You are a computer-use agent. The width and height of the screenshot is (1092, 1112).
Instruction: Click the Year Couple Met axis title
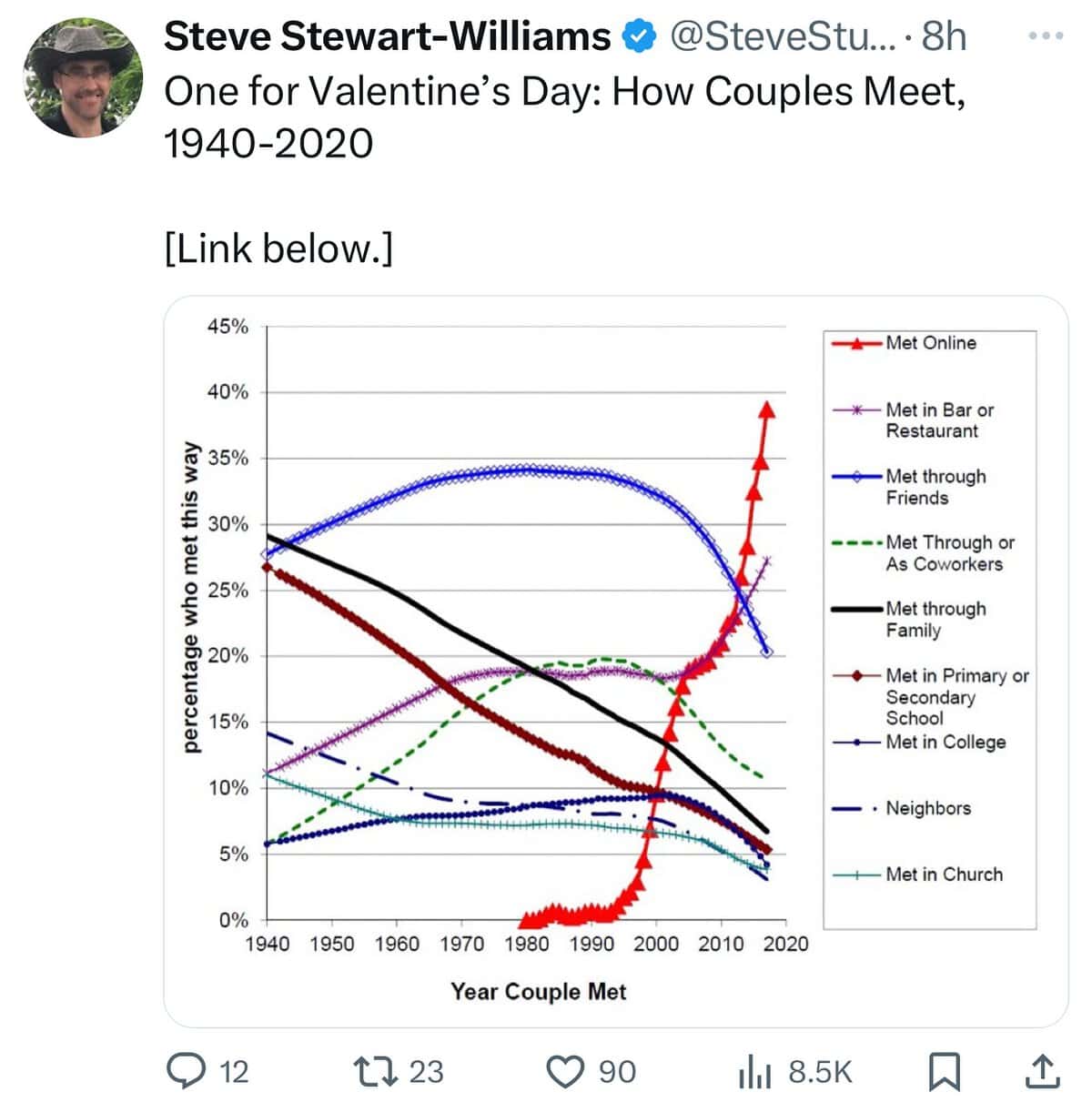(x=538, y=991)
